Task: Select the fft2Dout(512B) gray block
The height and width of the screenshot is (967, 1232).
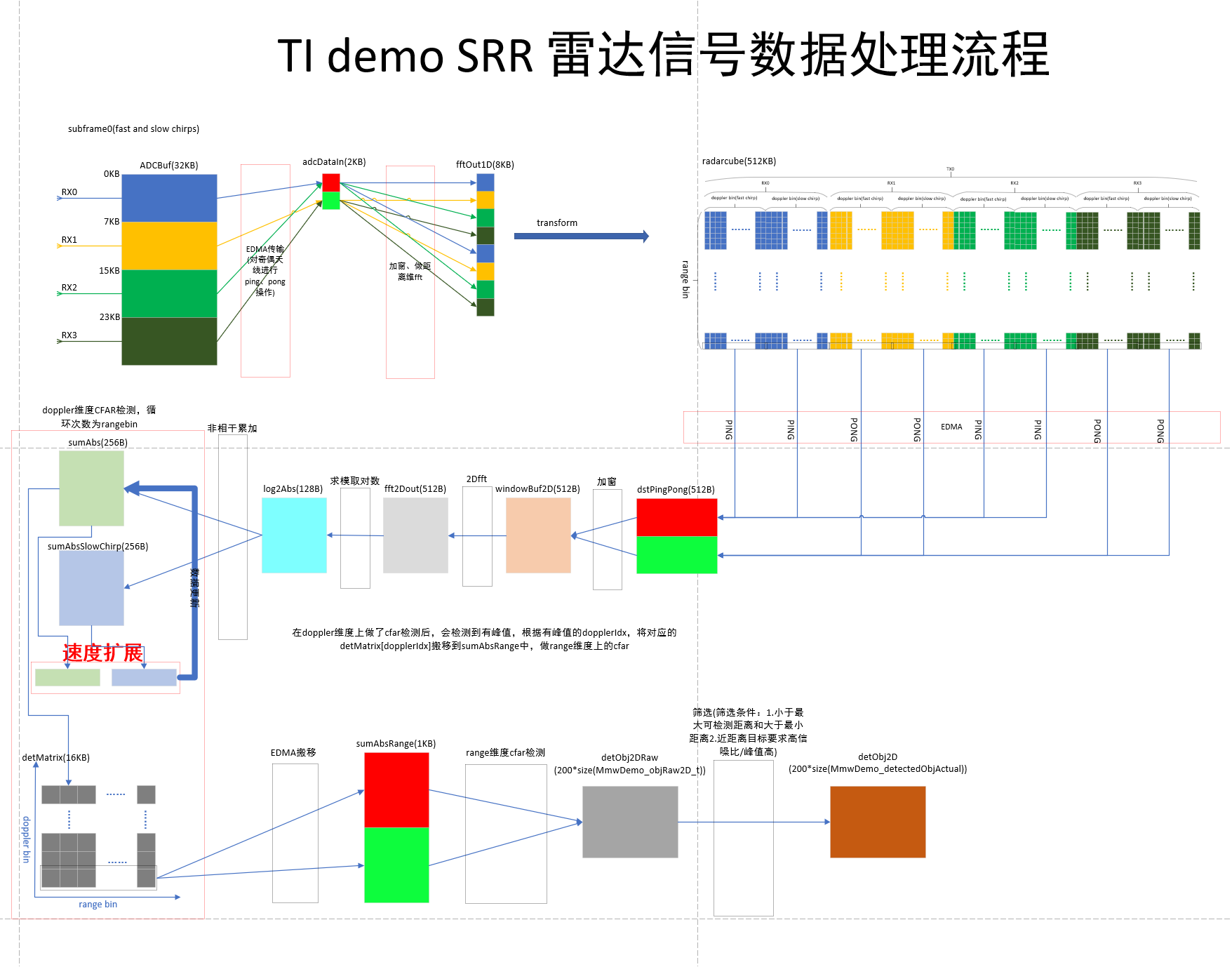Action: (x=415, y=537)
